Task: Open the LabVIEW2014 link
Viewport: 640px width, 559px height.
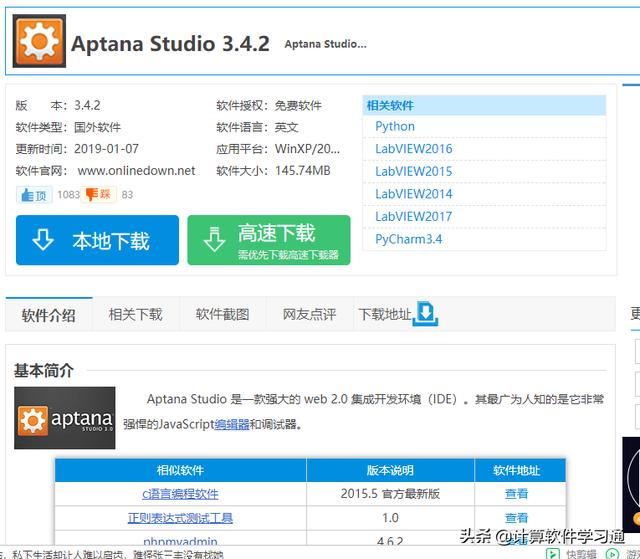Action: (413, 194)
